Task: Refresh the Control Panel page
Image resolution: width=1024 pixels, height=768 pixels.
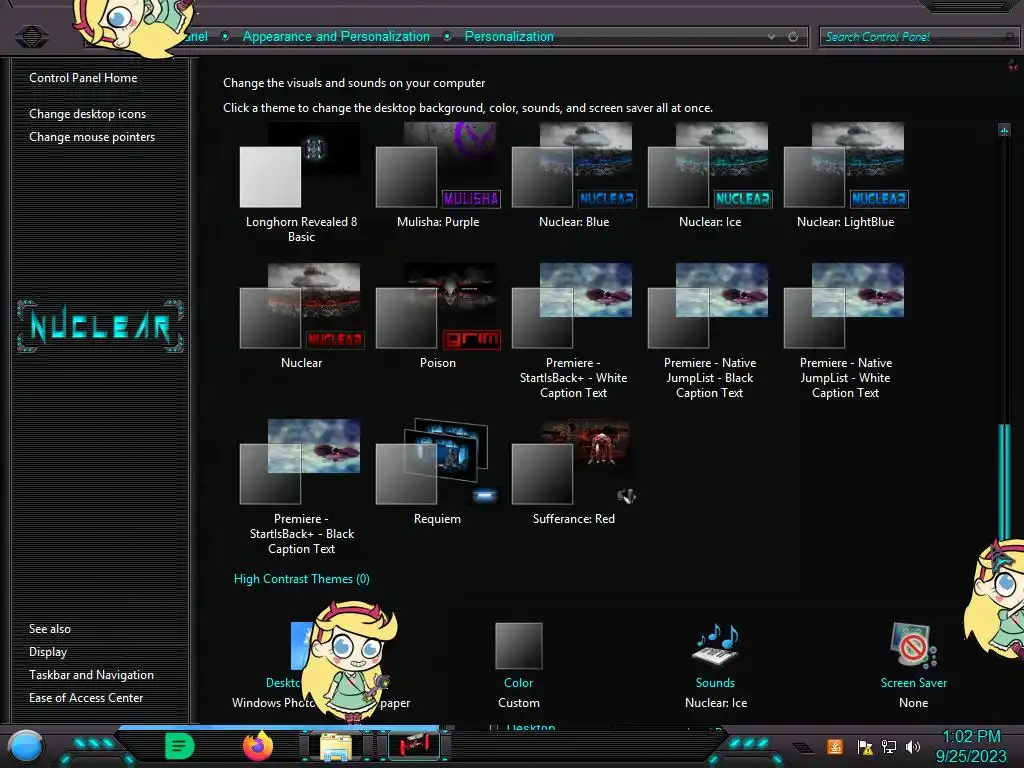Action: [793, 37]
